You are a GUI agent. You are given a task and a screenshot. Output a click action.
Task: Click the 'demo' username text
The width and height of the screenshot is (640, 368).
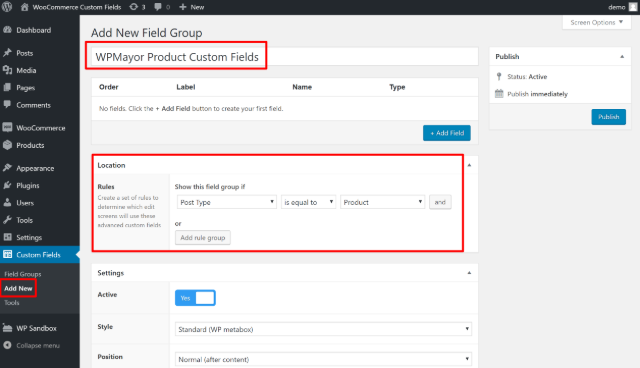pos(617,7)
